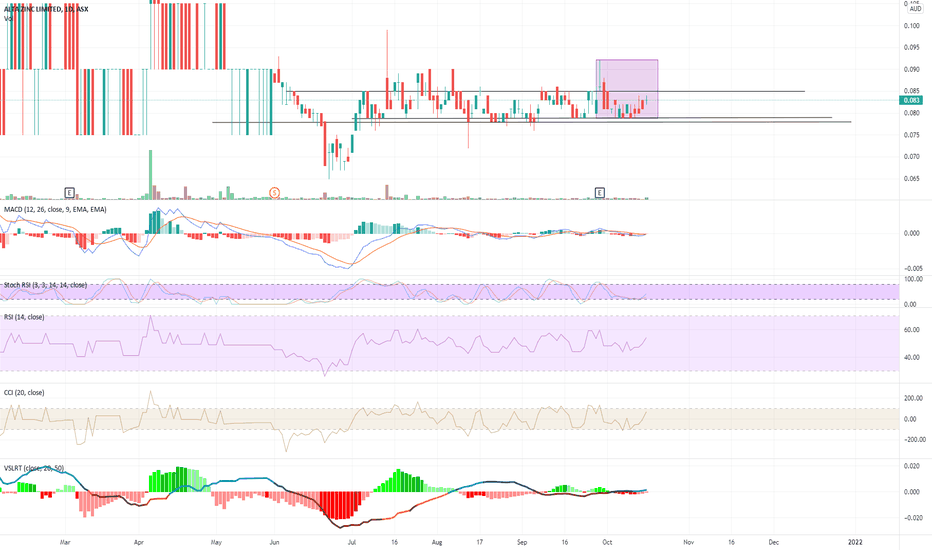Click the Sep date axis label
This screenshot has height=550, width=932.
[x=522, y=542]
